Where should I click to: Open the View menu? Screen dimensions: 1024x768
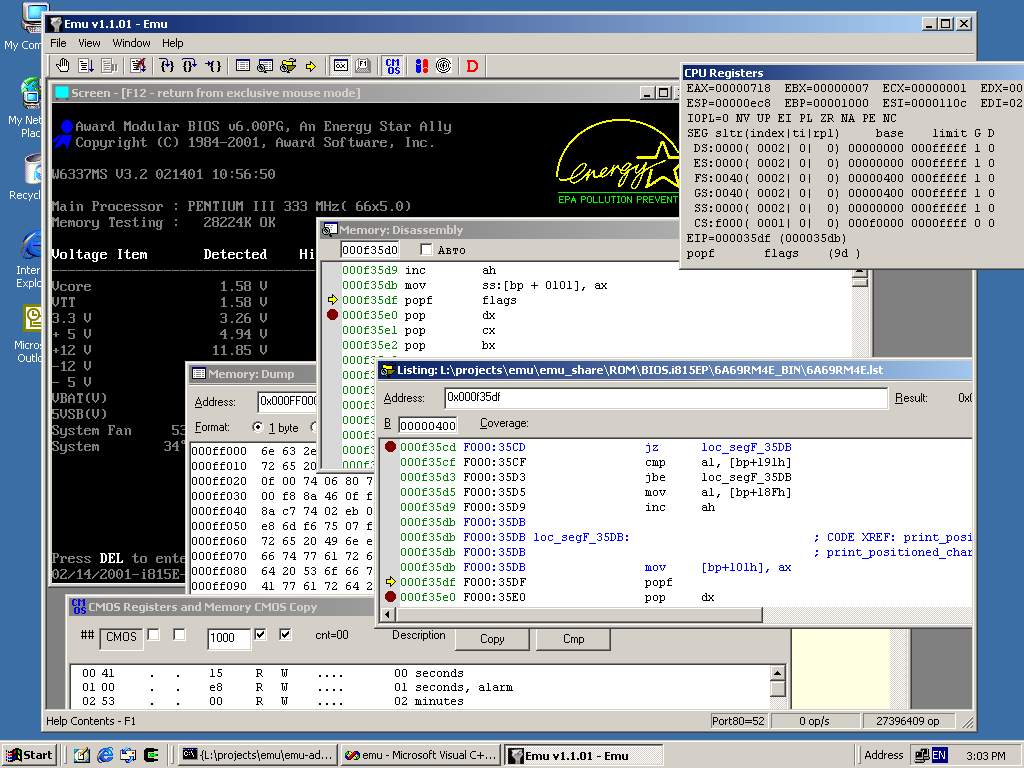[89, 43]
